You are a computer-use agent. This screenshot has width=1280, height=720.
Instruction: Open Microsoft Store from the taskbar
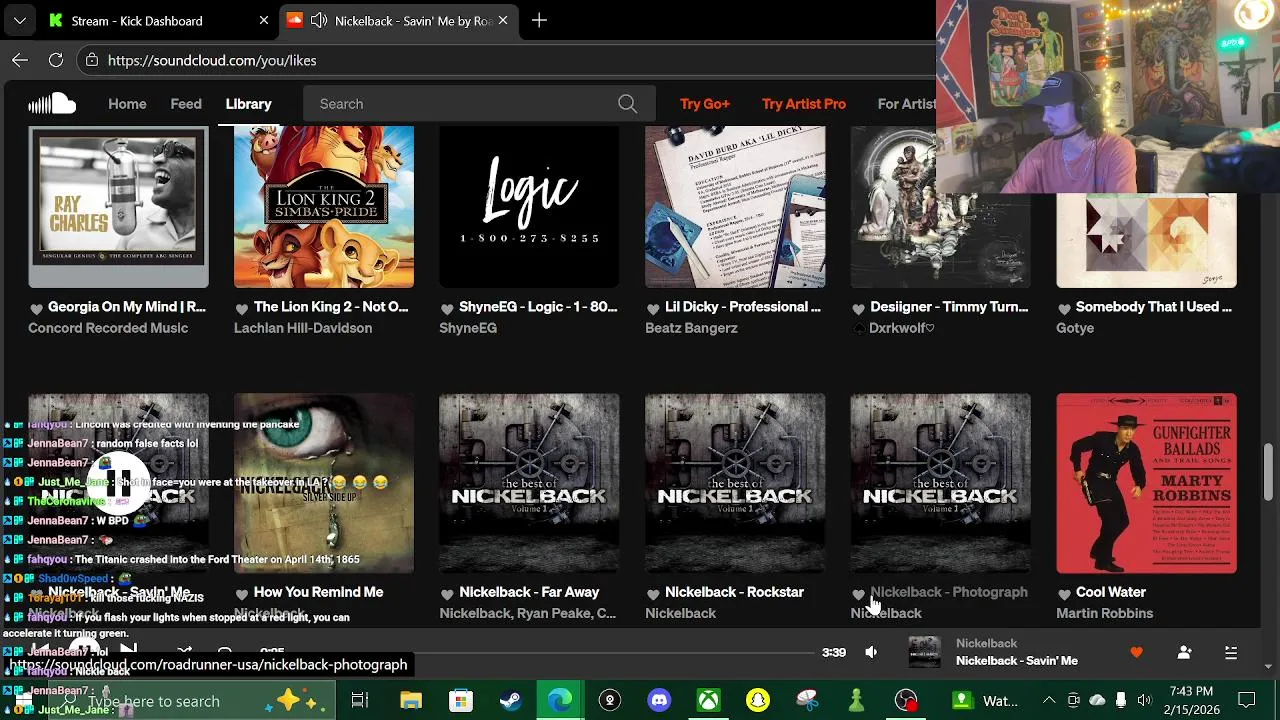[x=460, y=700]
